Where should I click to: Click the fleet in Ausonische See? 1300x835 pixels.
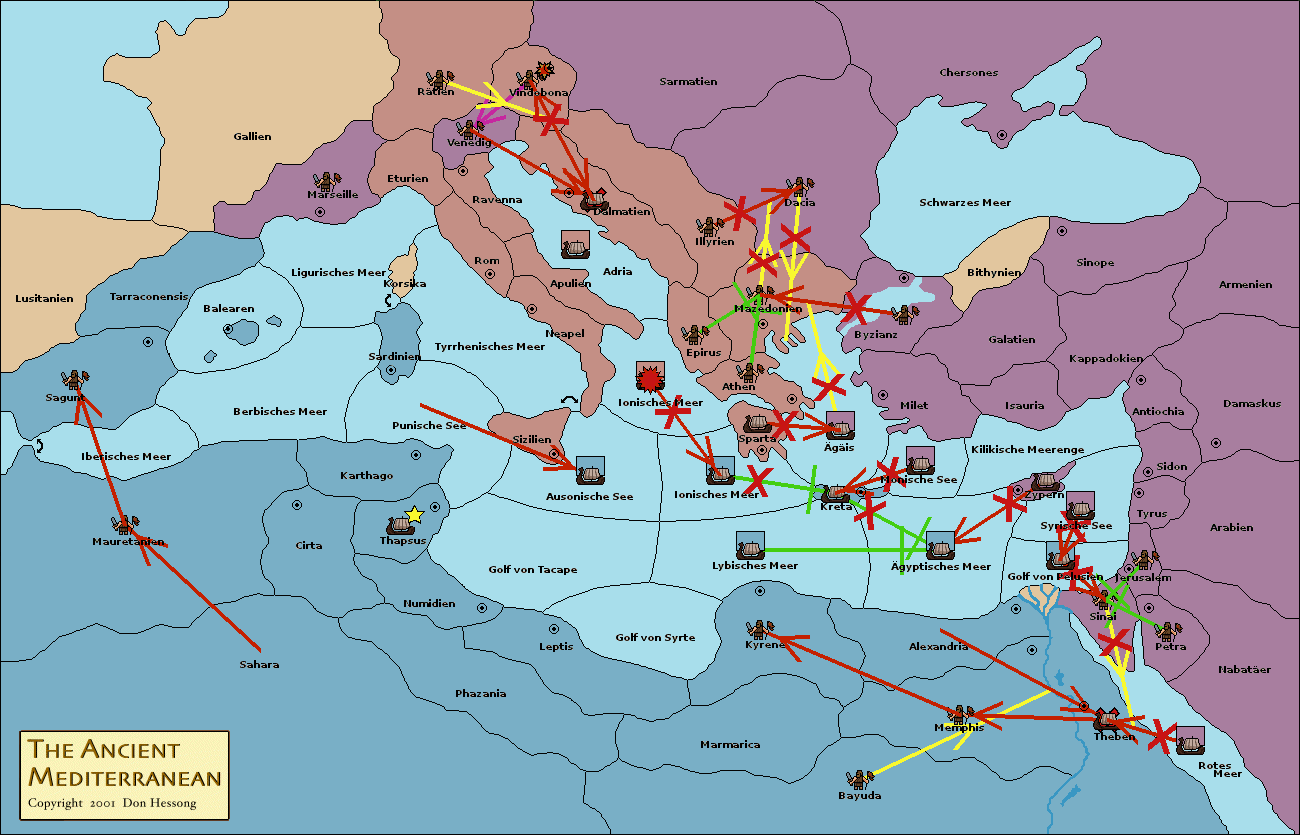[590, 472]
